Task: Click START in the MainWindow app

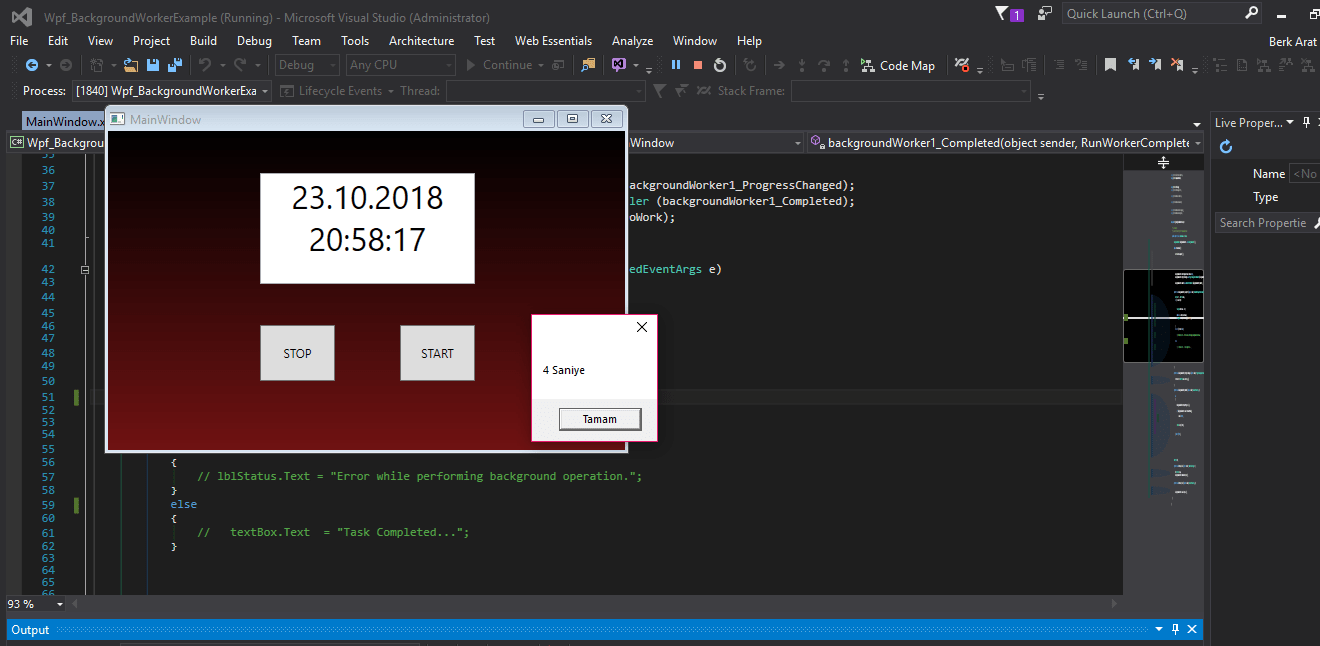Action: point(437,353)
